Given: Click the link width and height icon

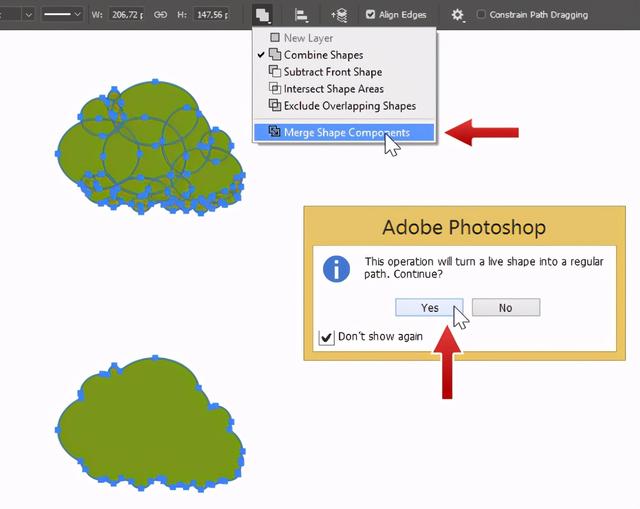Looking at the screenshot, I should (x=160, y=15).
